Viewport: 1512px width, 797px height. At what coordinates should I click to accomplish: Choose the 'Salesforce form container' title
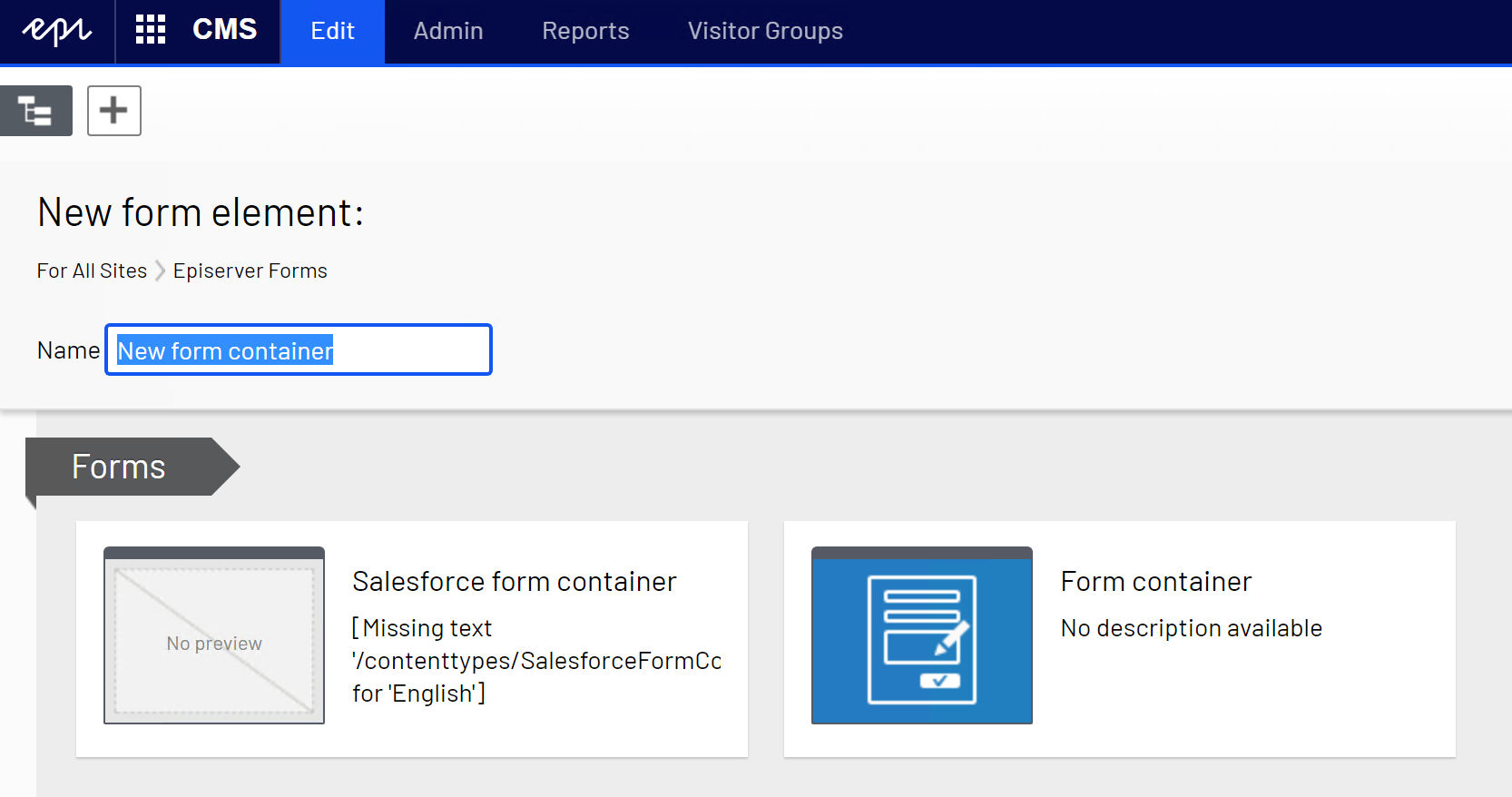coord(514,581)
